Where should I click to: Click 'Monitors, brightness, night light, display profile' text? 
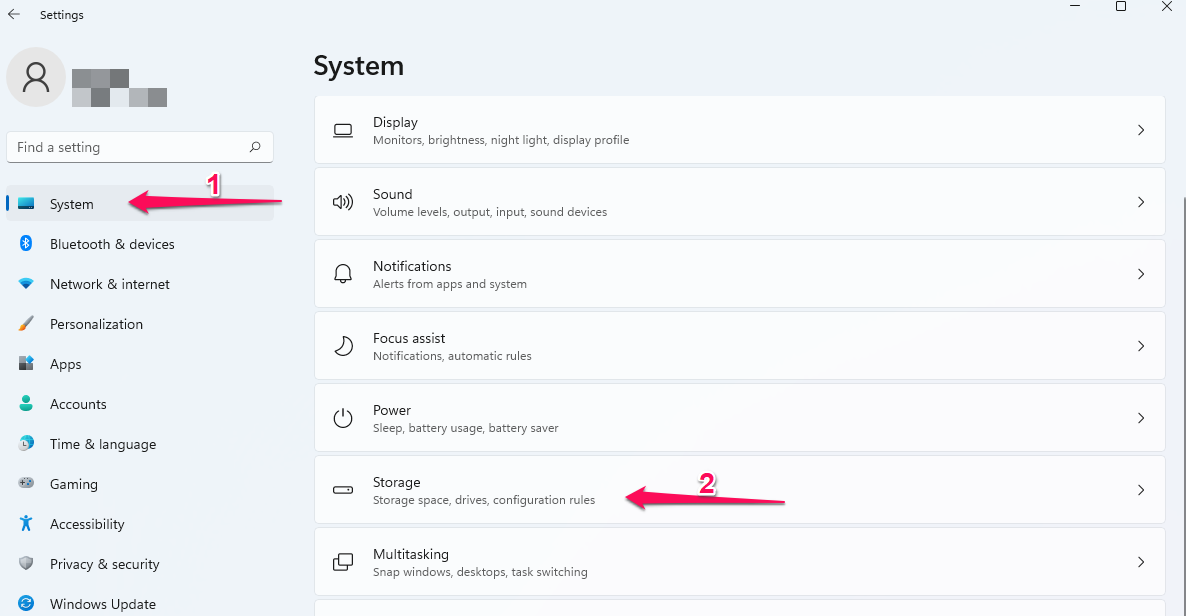point(501,140)
